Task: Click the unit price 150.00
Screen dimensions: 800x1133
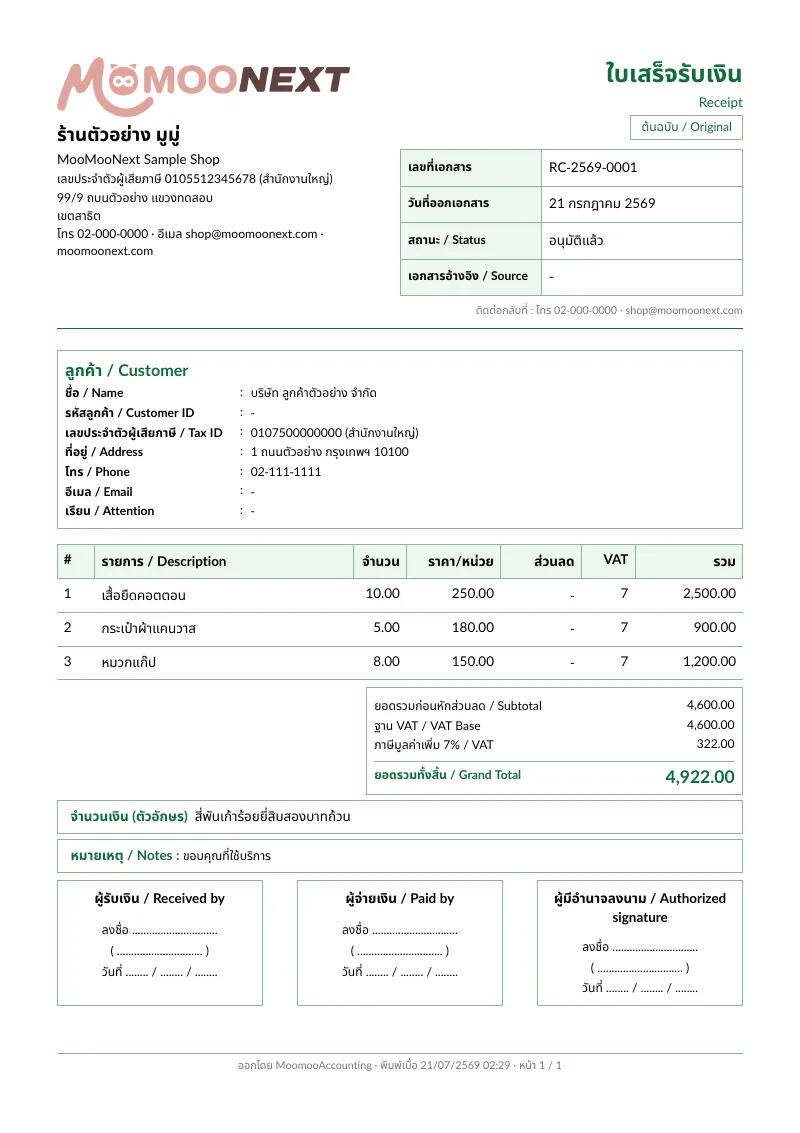Action: click(473, 662)
